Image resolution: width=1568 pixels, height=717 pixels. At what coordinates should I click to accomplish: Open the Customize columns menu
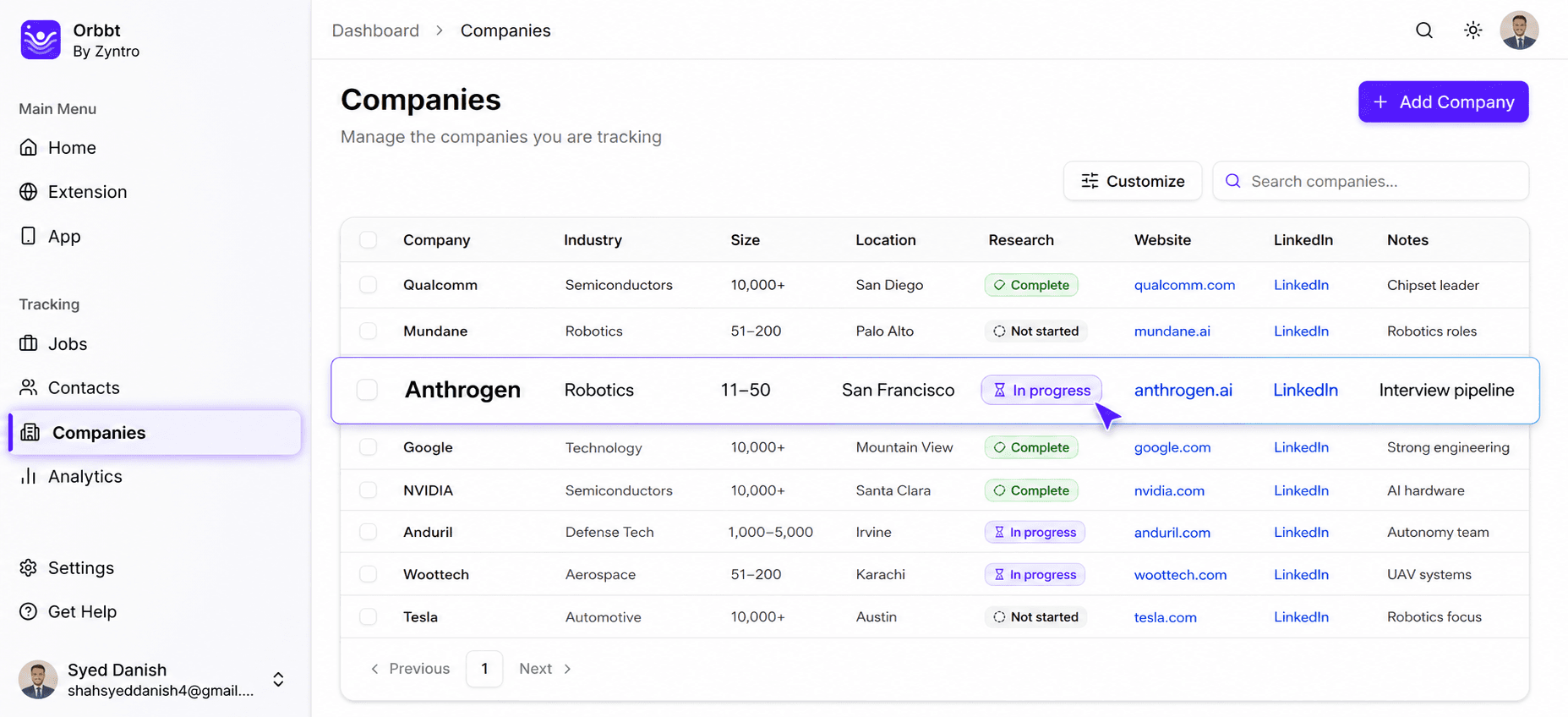tap(1133, 181)
